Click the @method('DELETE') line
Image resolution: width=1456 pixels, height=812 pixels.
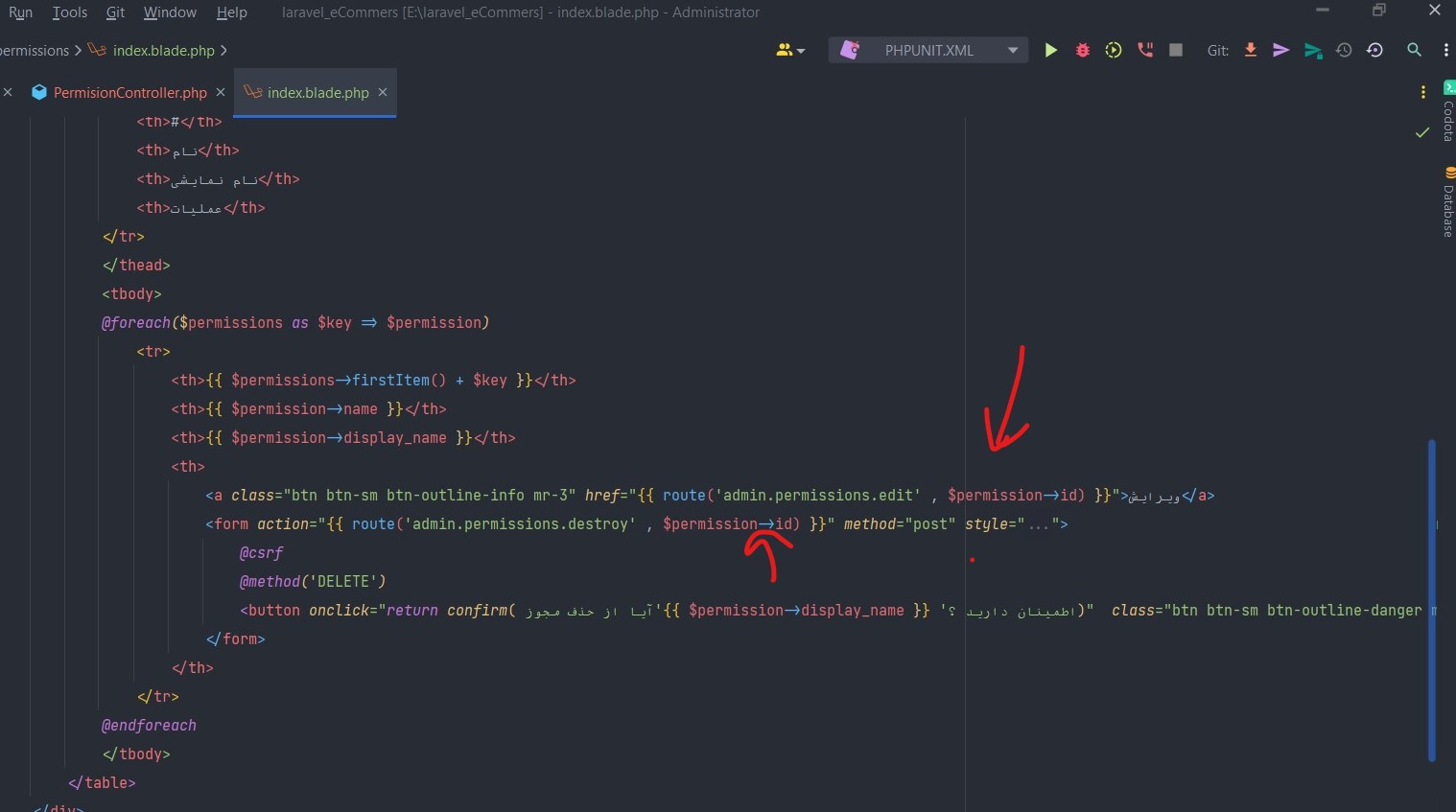click(x=313, y=582)
